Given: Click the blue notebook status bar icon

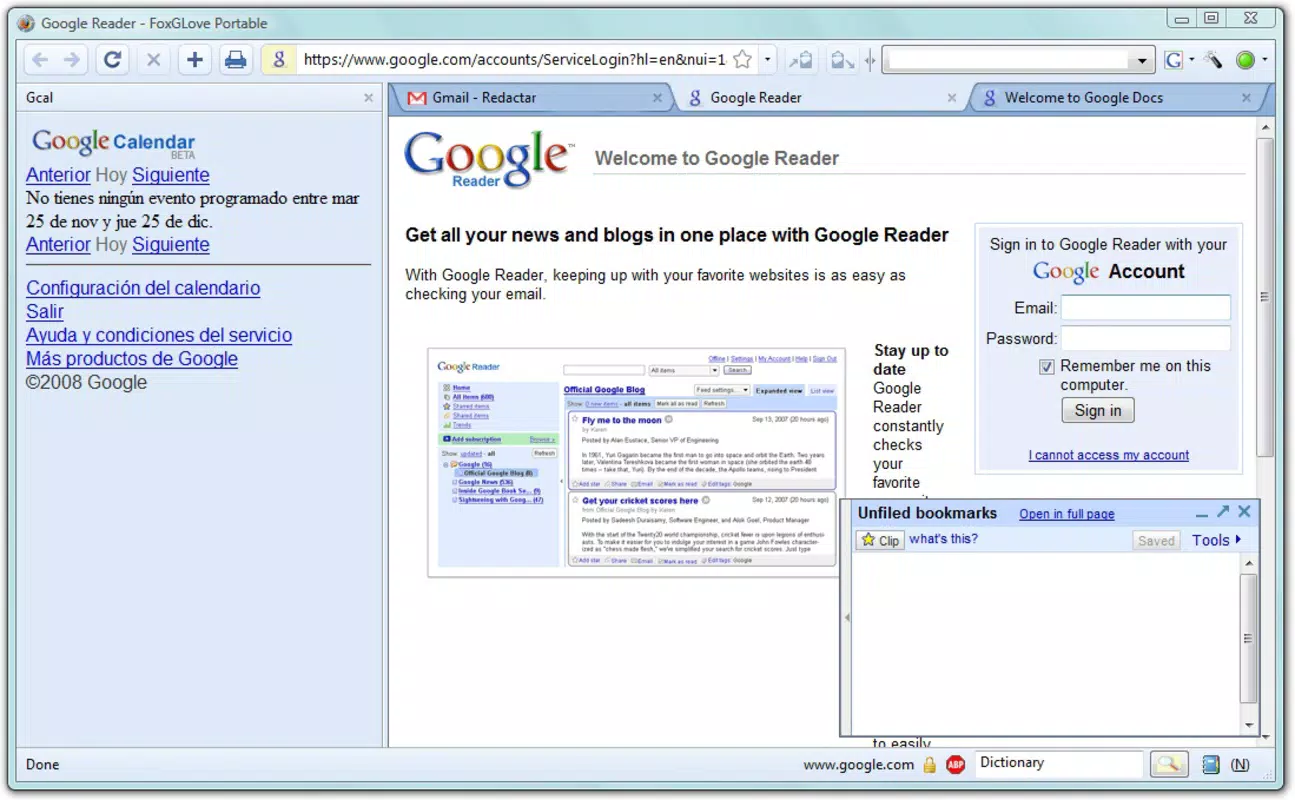Looking at the screenshot, I should [1210, 765].
